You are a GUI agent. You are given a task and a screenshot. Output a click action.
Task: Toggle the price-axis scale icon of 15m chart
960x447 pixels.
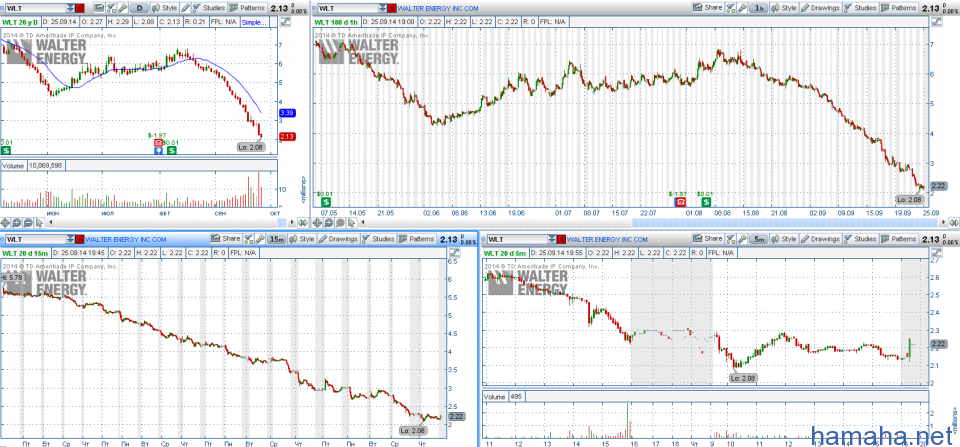click(x=456, y=252)
